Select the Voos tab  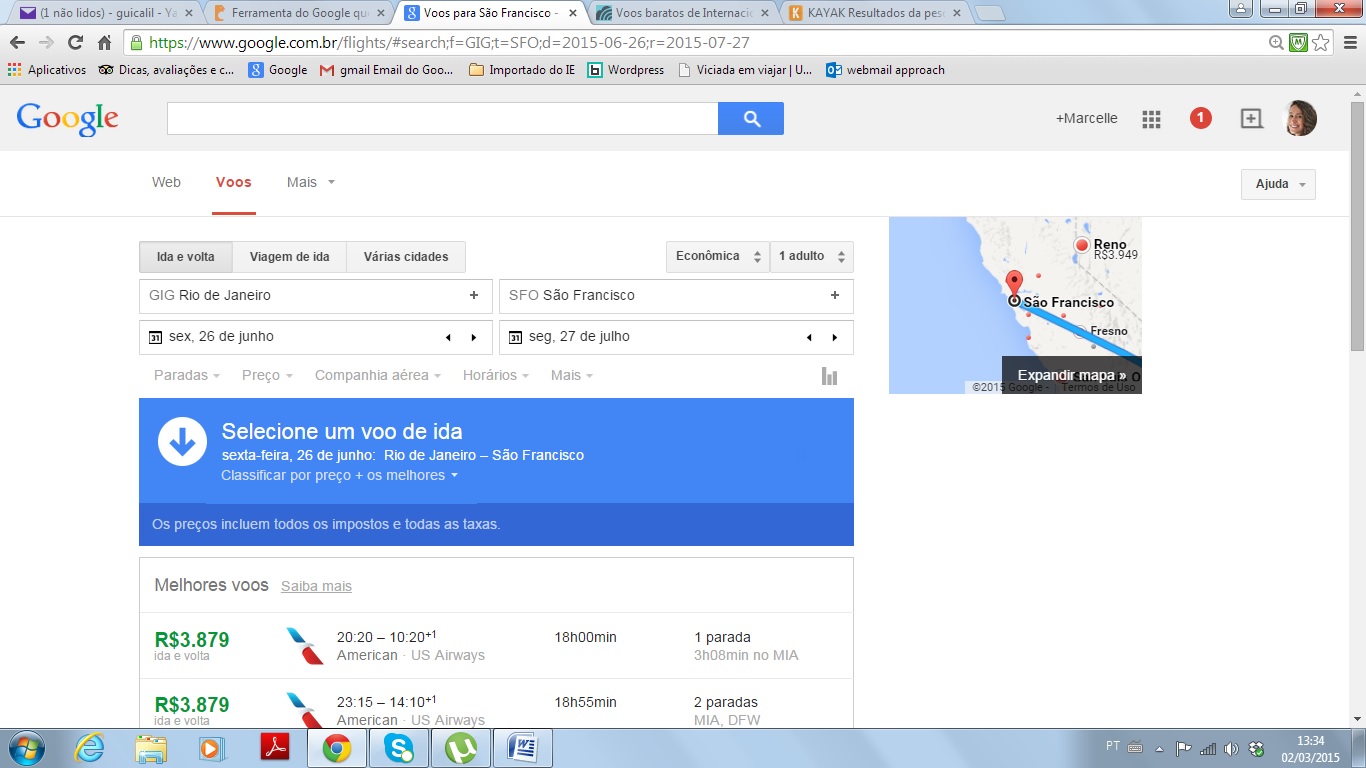pyautogui.click(x=234, y=182)
